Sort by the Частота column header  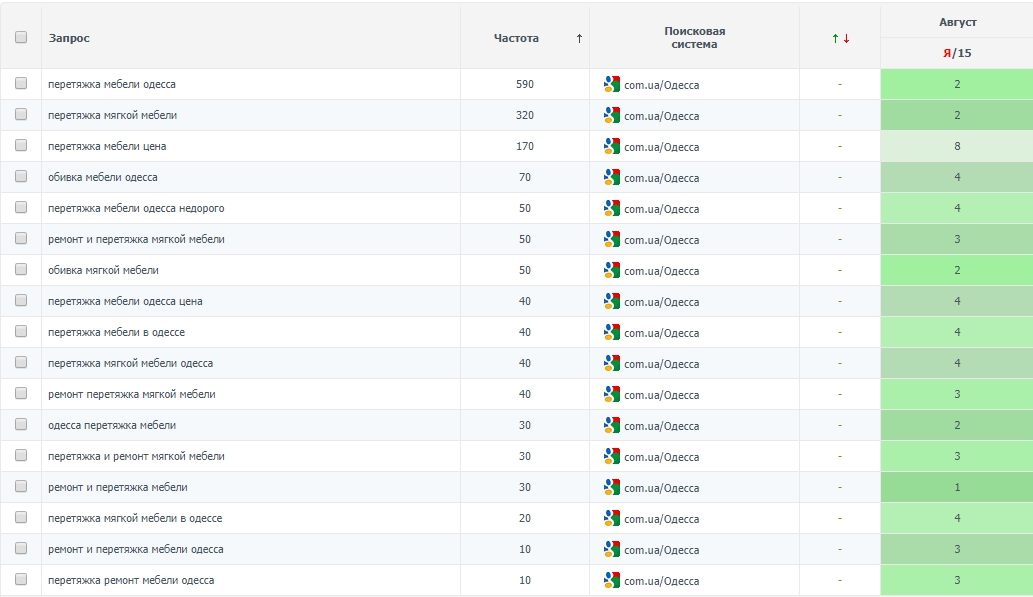point(516,38)
